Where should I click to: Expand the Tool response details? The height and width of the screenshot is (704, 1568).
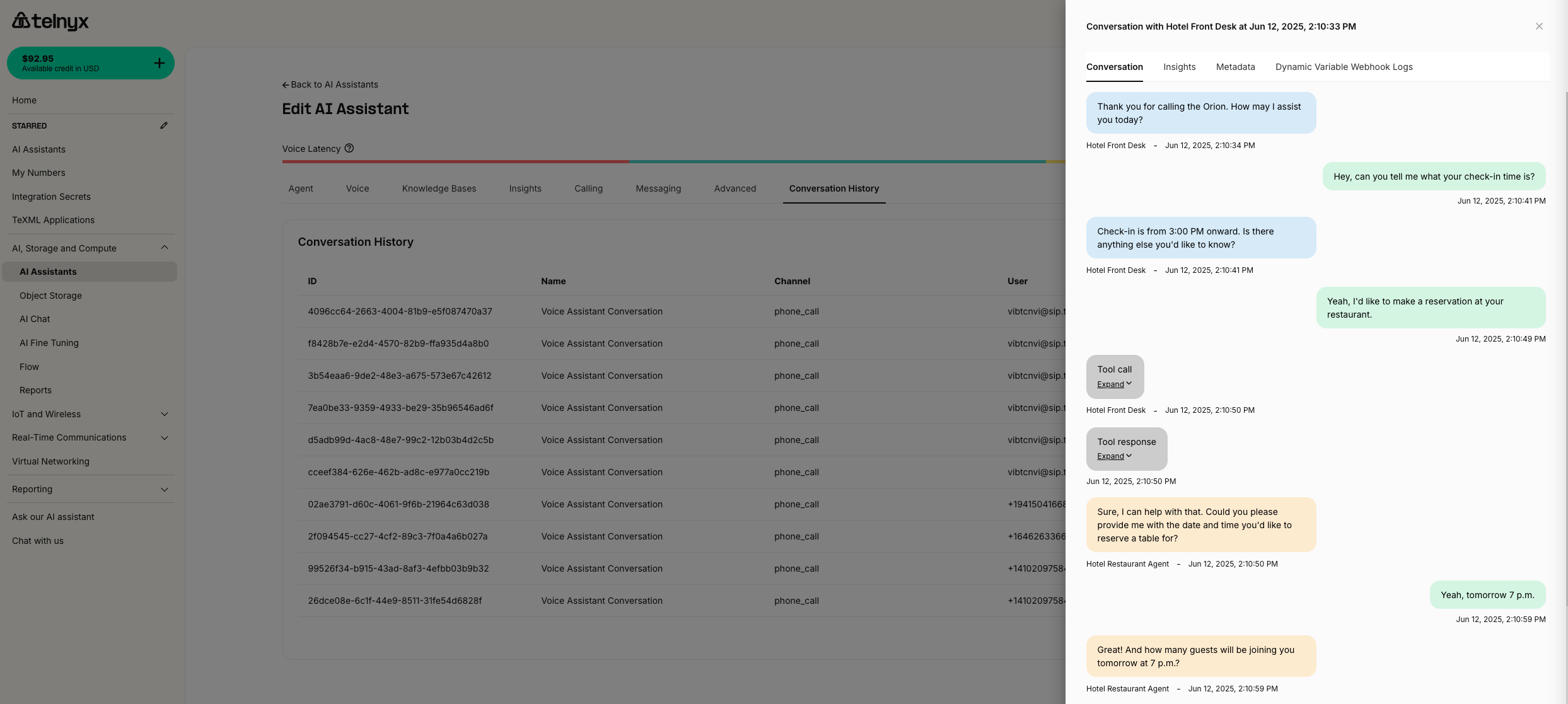tap(1112, 456)
